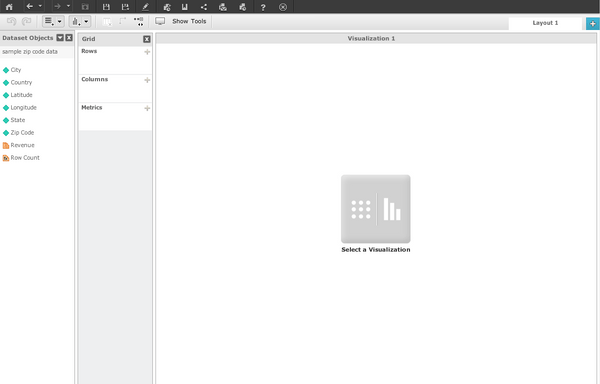Click the pencil edit icon

(x=145, y=7)
